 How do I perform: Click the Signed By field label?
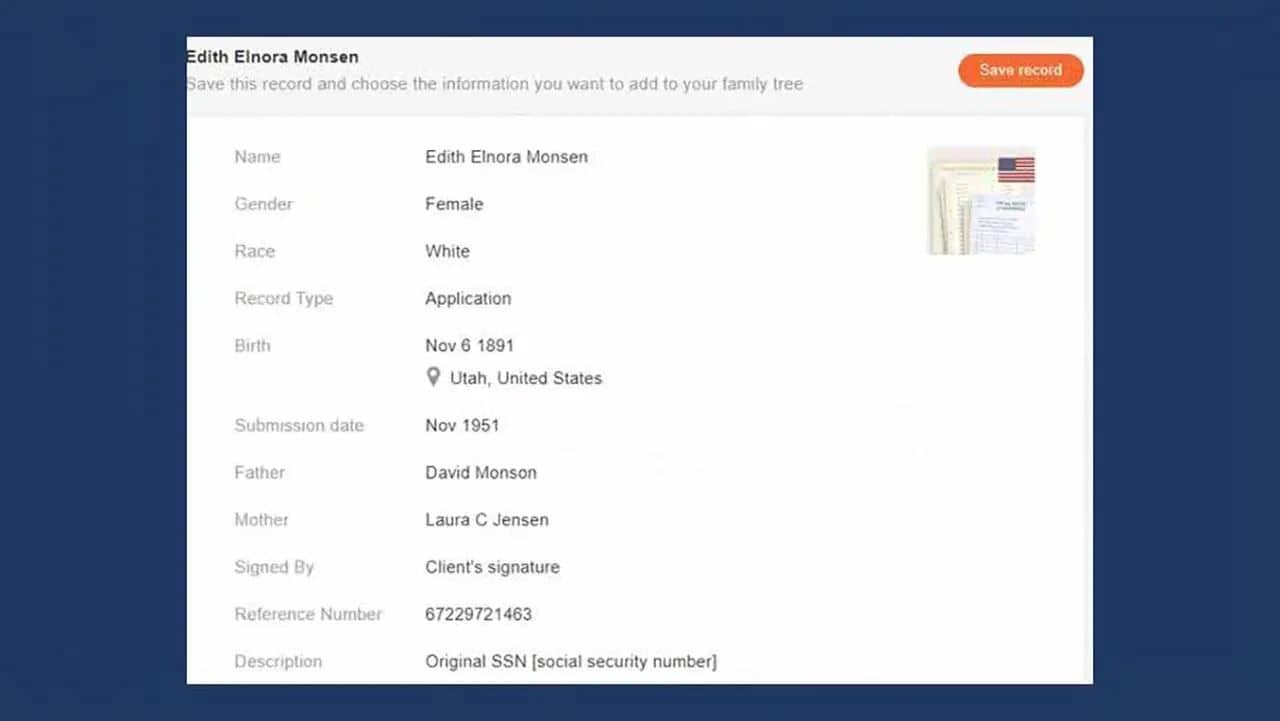point(274,568)
